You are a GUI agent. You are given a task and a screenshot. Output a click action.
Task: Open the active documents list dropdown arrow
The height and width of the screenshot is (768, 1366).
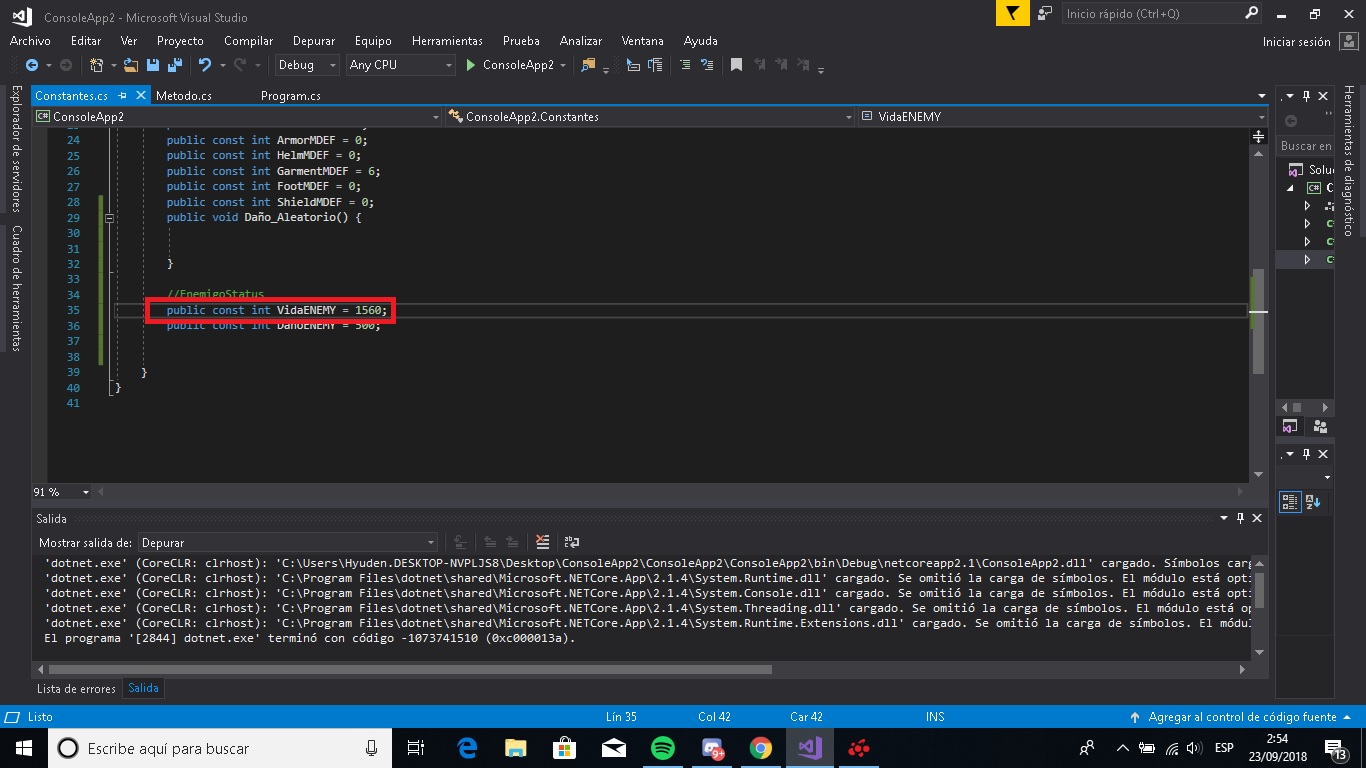point(1261,96)
